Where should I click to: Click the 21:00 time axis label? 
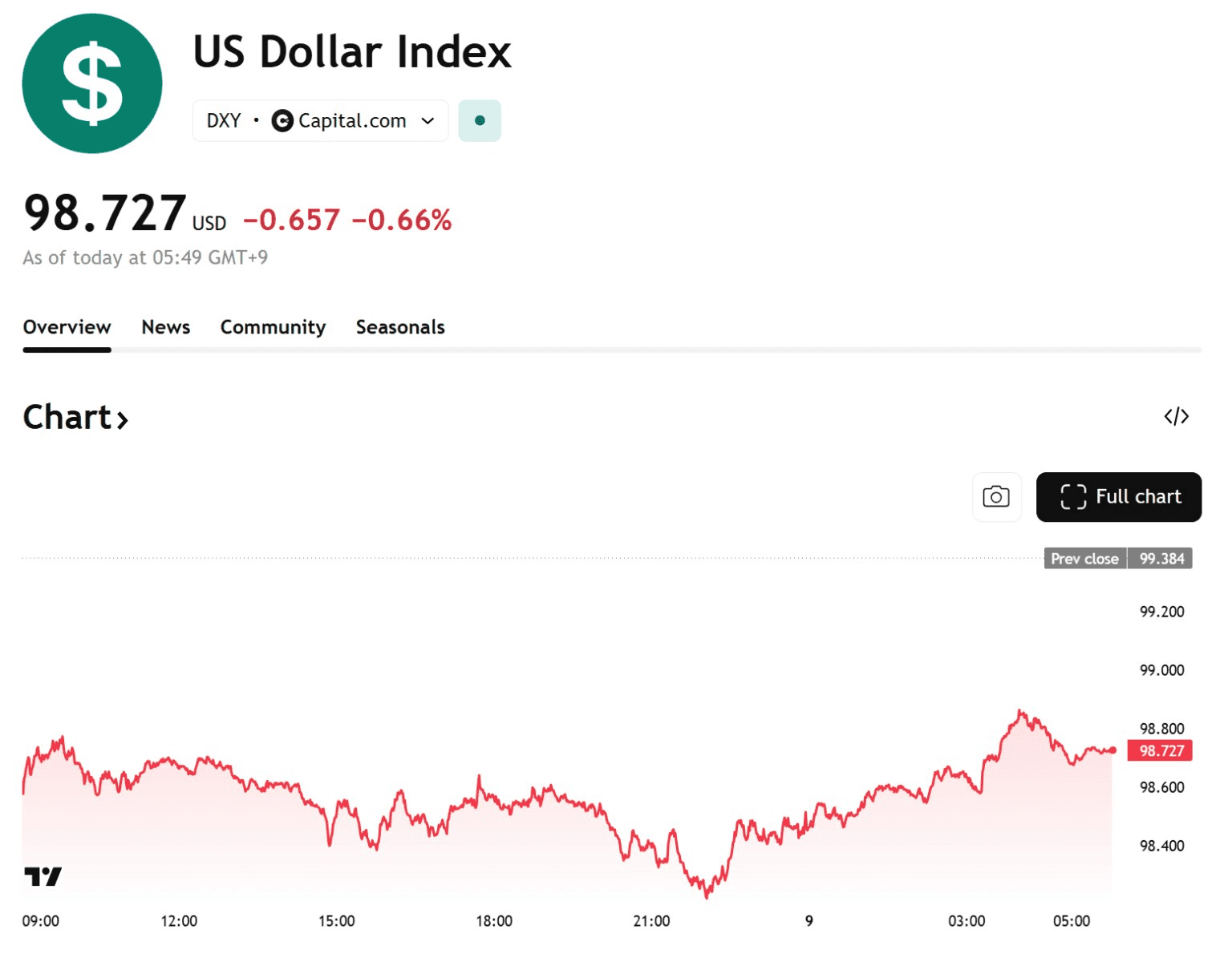pyautogui.click(x=651, y=921)
